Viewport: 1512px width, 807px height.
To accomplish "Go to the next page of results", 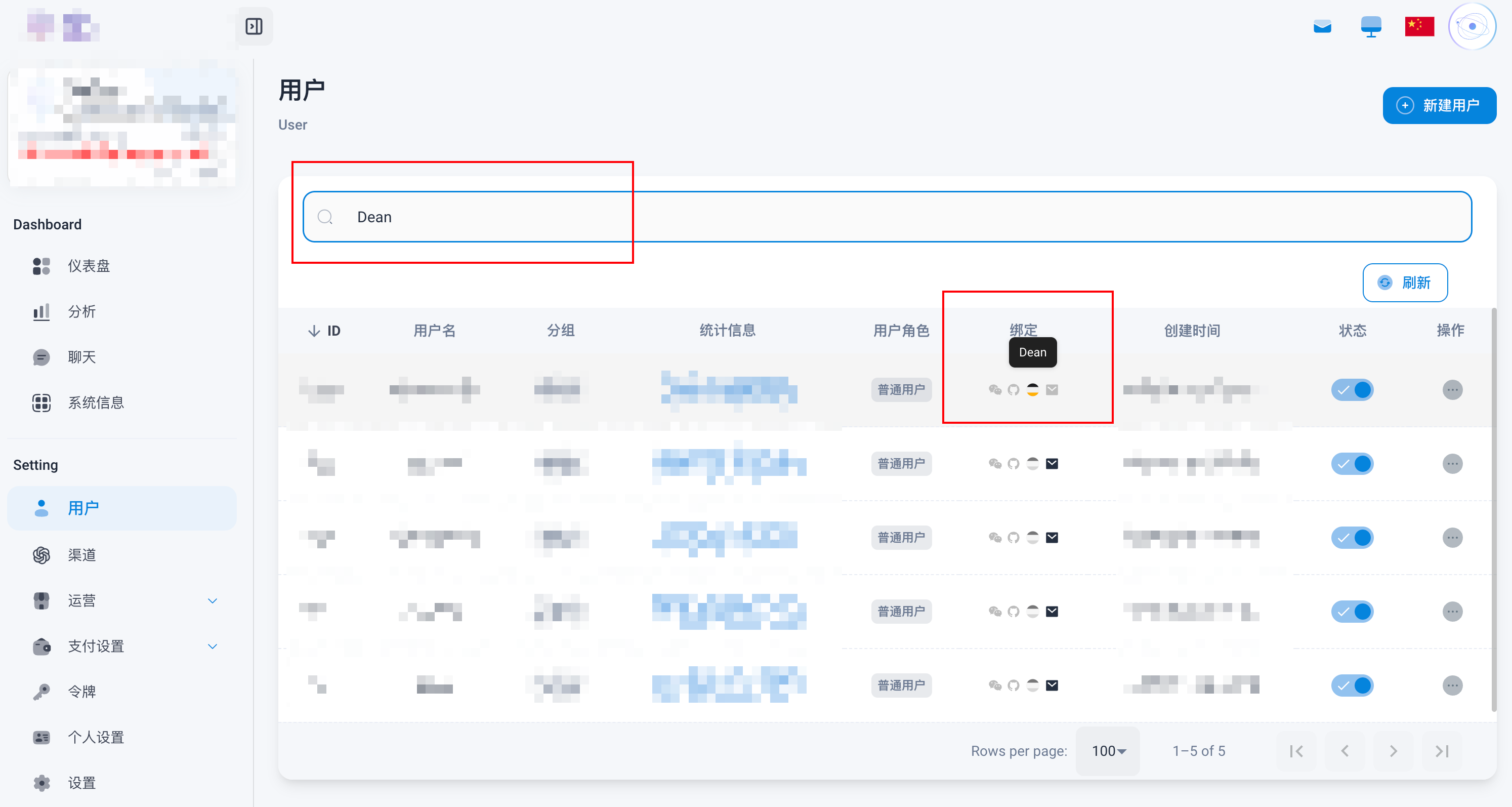I will pos(1393,751).
